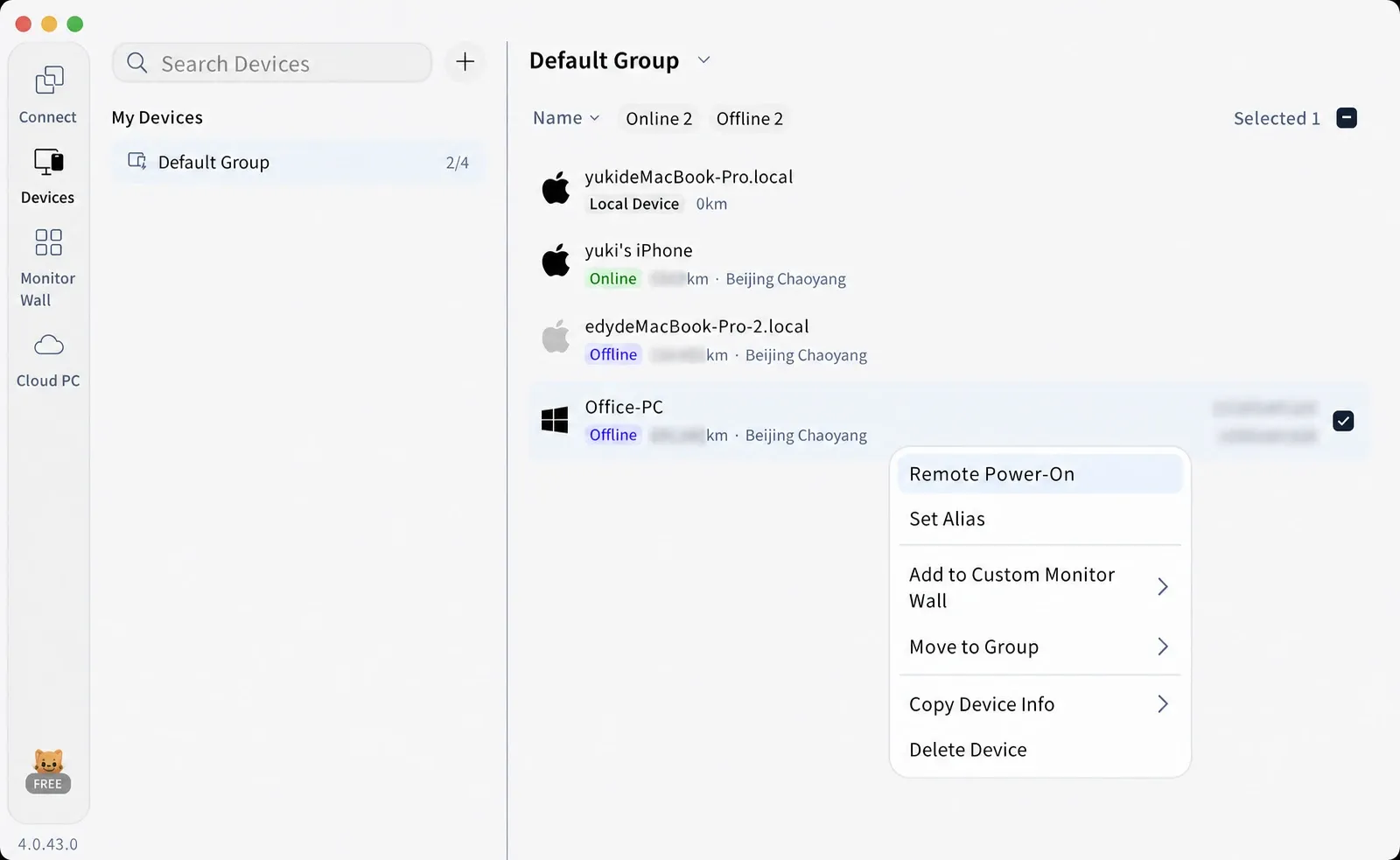This screenshot has width=1400, height=860.
Task: Choose Delete Device from context menu
Action: coord(1040,750)
